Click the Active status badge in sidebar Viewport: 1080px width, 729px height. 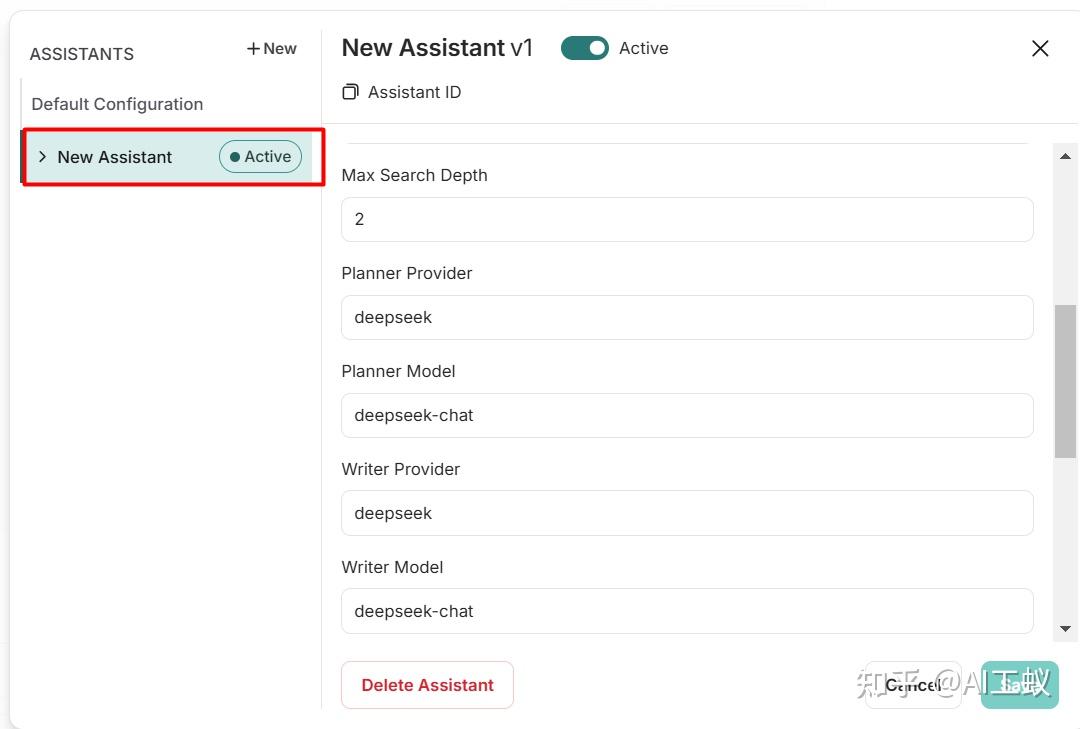click(260, 157)
